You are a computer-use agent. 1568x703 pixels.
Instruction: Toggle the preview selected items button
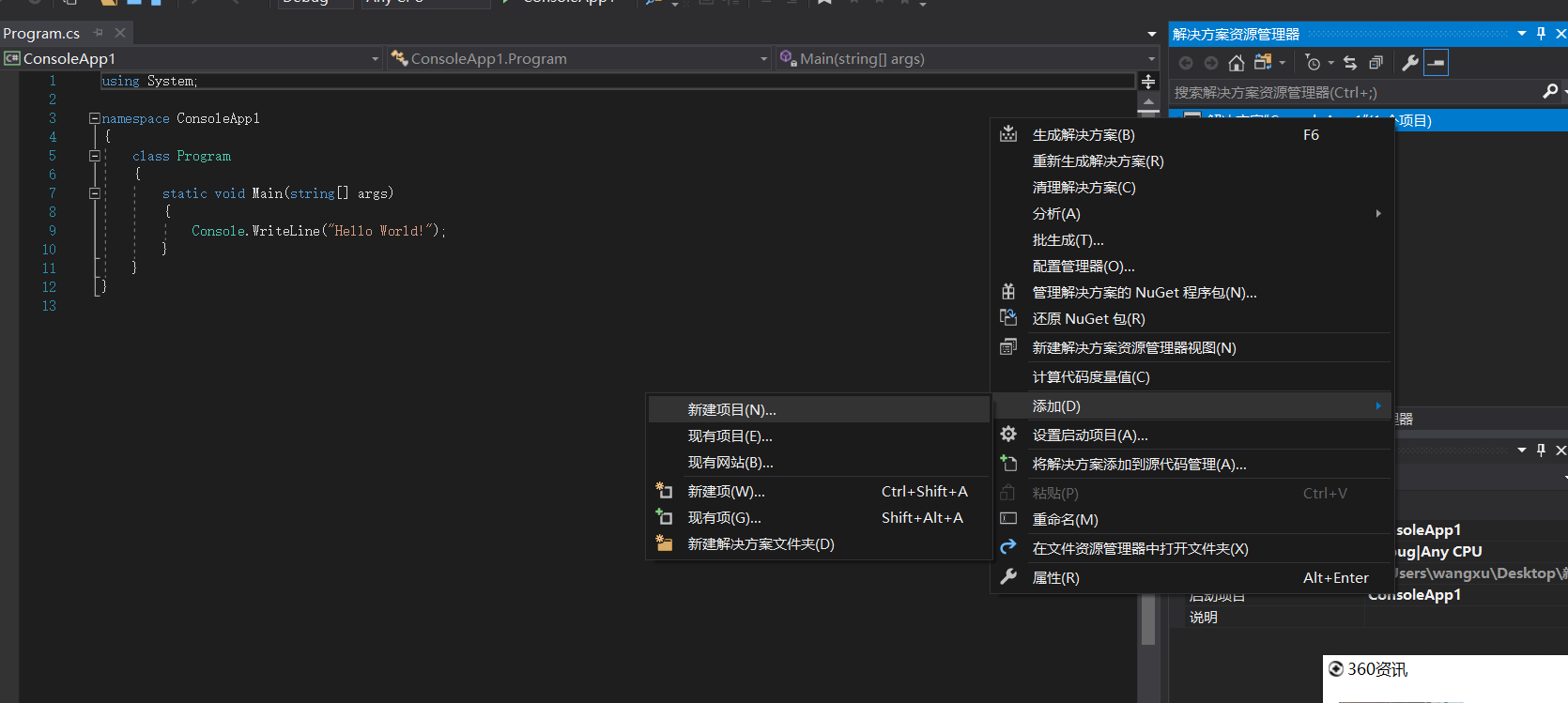pos(1437,63)
